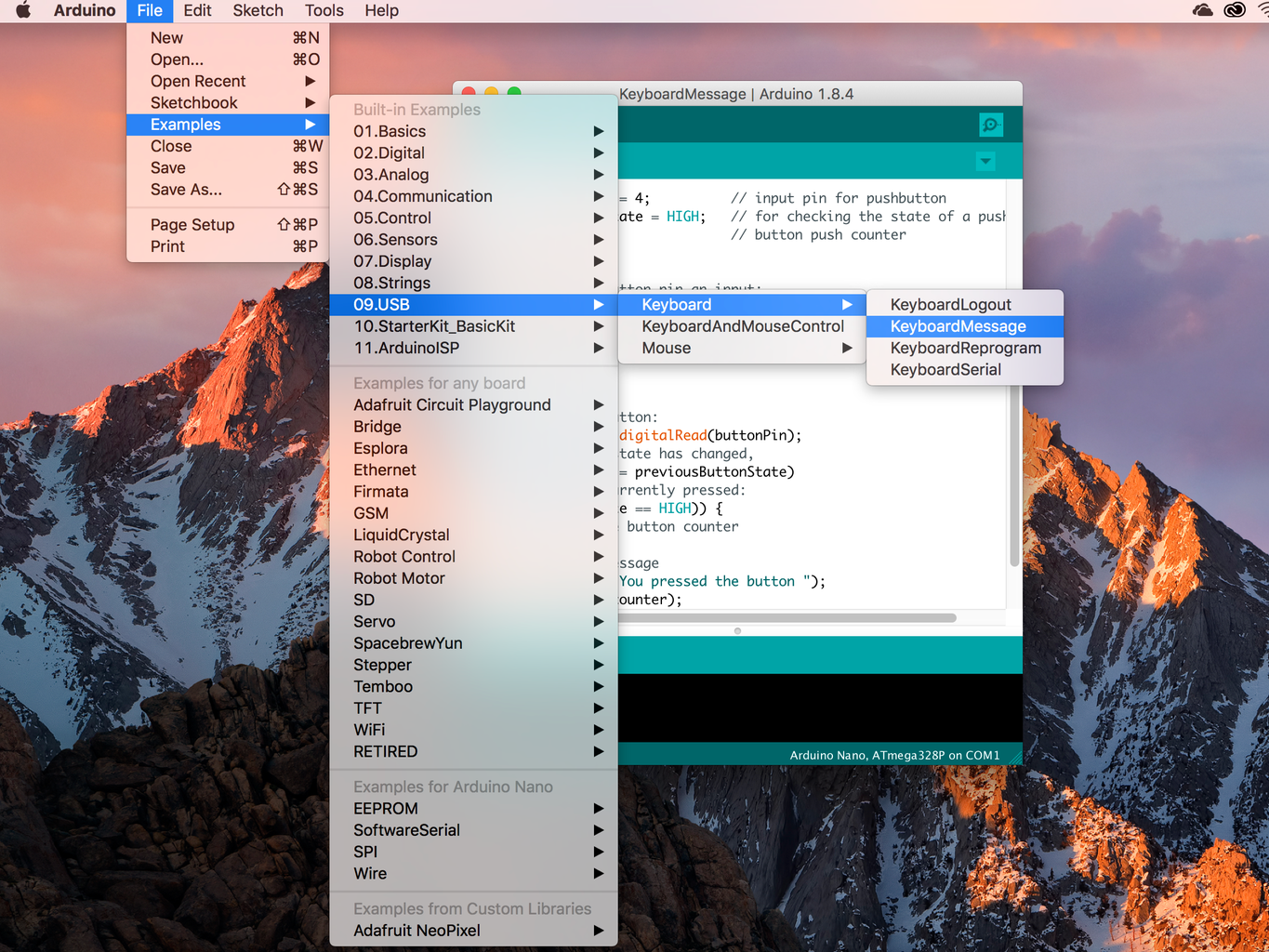Open the Firmata examples submenu
The width and height of the screenshot is (1269, 952).
[473, 492]
